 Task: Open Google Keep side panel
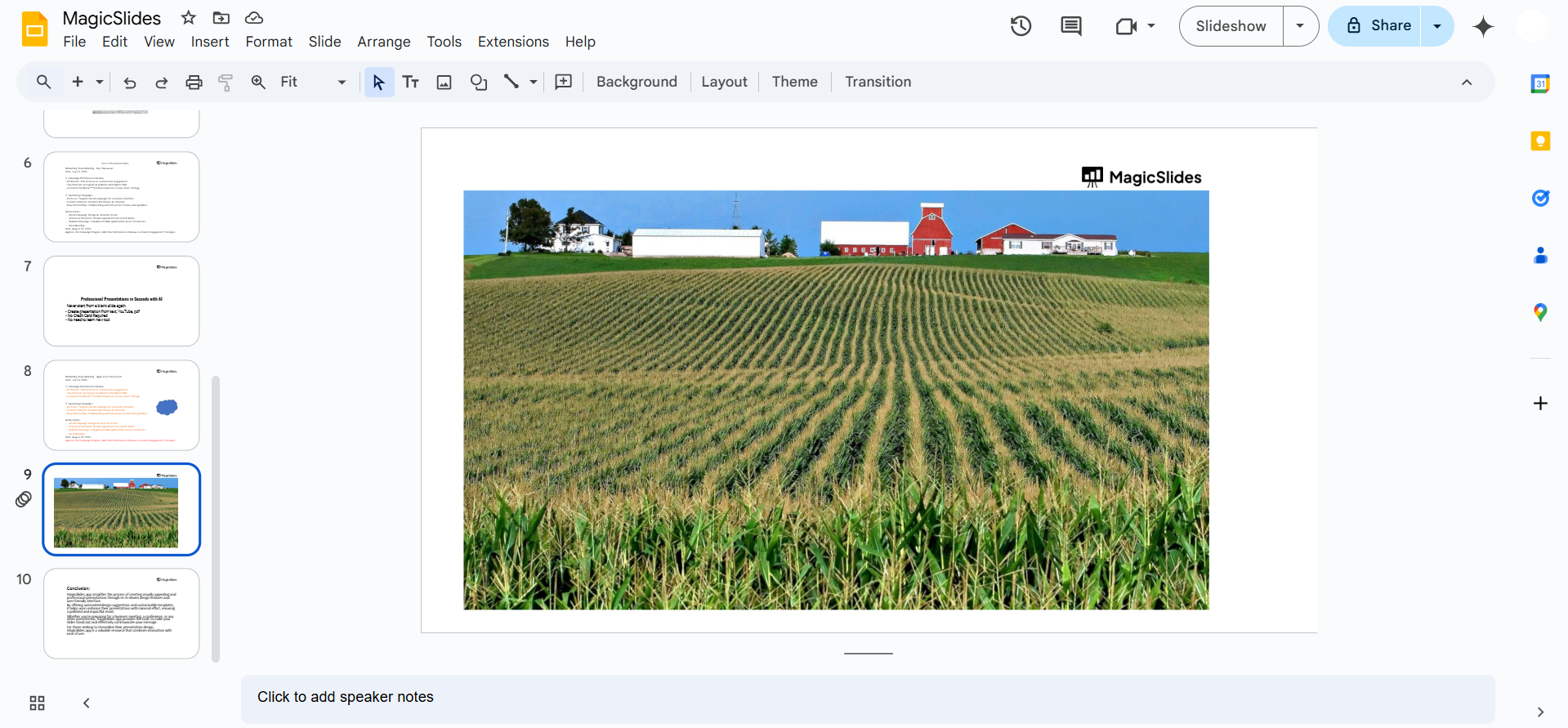click(1540, 141)
